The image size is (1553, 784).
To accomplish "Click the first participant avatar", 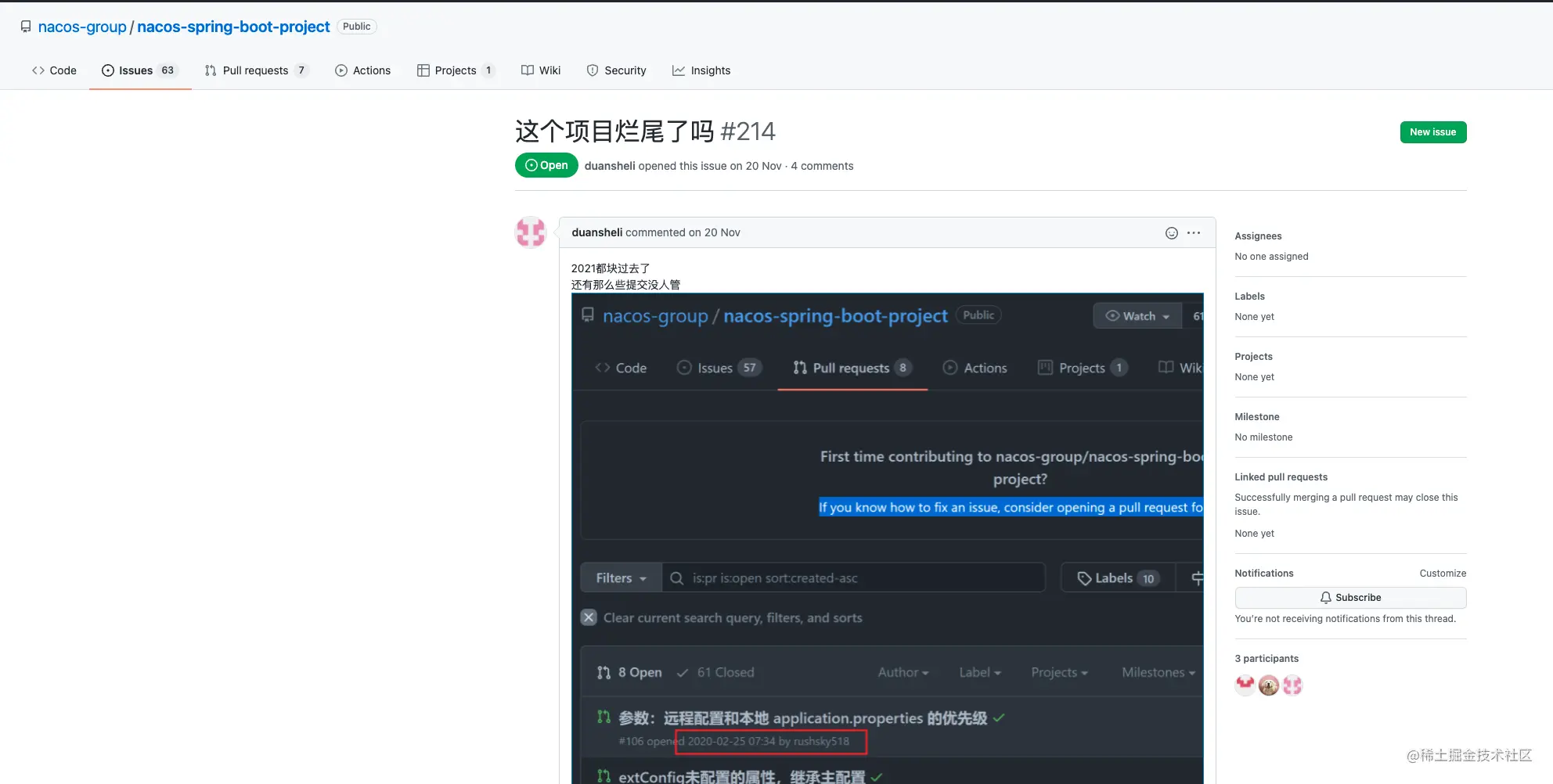I will tap(1245, 685).
